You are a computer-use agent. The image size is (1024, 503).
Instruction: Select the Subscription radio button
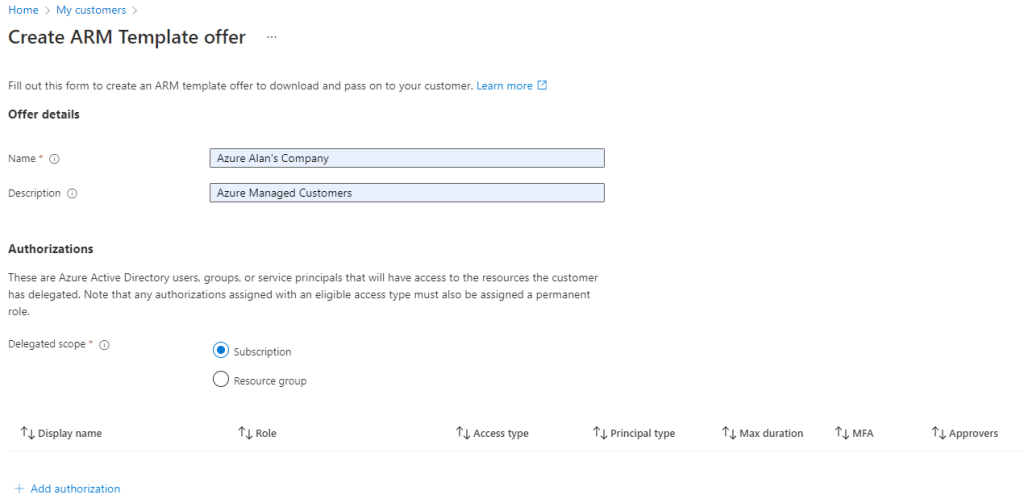point(221,351)
